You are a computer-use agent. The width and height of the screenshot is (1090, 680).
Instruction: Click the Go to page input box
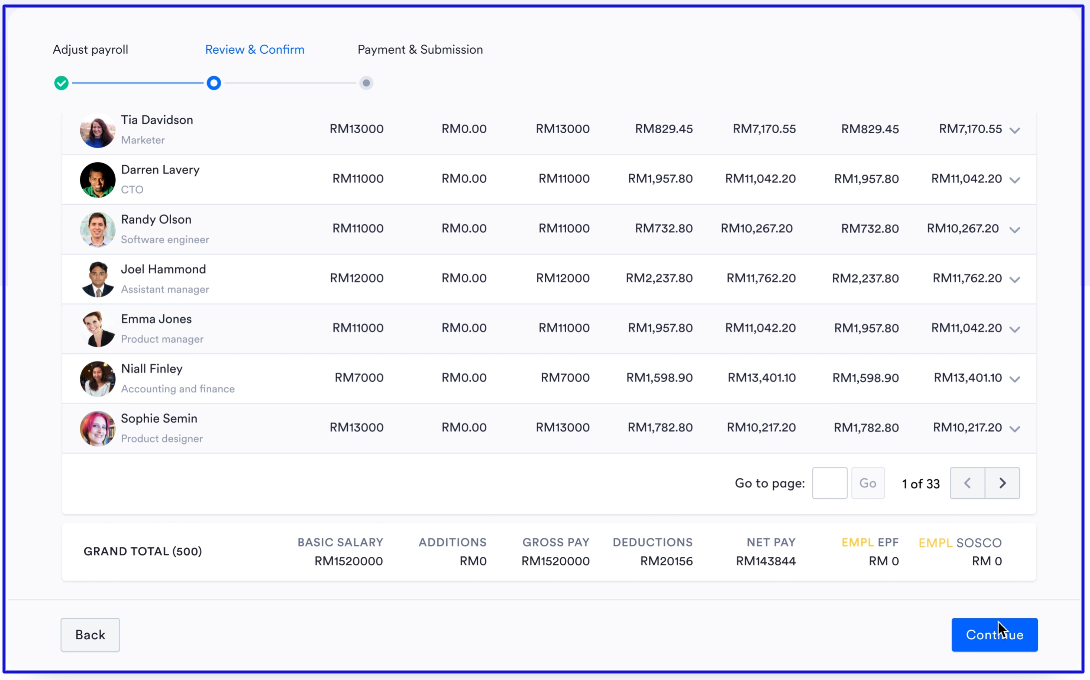829,484
